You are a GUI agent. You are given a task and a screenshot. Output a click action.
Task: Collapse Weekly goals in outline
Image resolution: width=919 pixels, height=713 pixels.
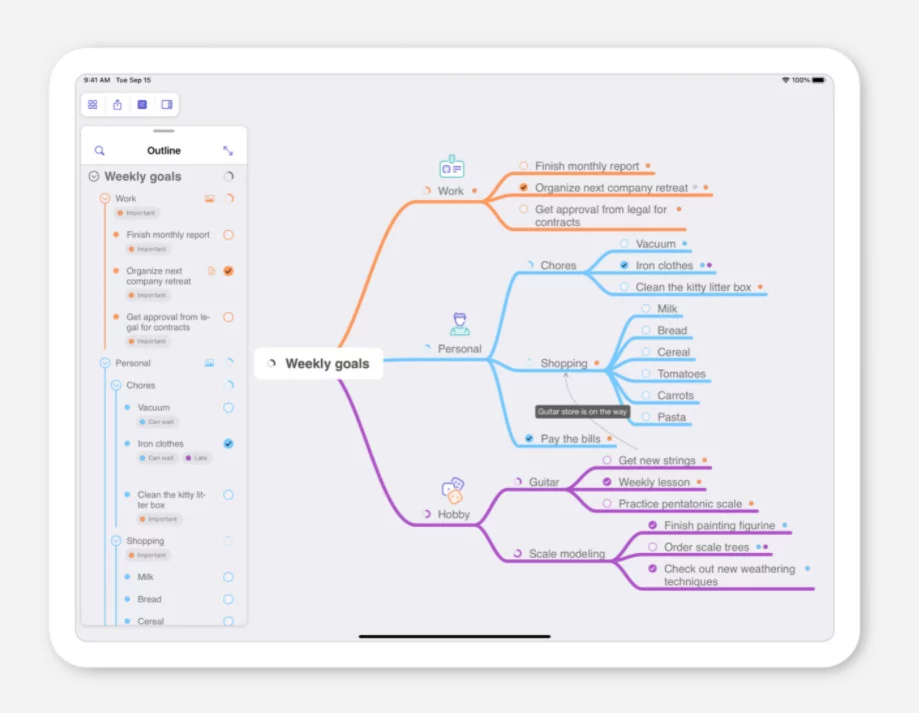point(94,176)
